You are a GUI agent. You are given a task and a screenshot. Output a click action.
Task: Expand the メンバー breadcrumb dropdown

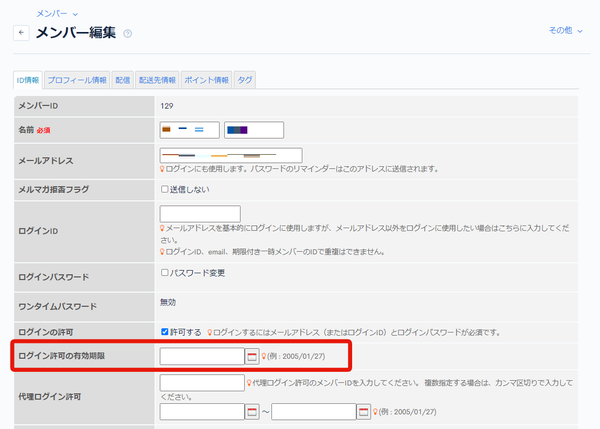tap(57, 14)
